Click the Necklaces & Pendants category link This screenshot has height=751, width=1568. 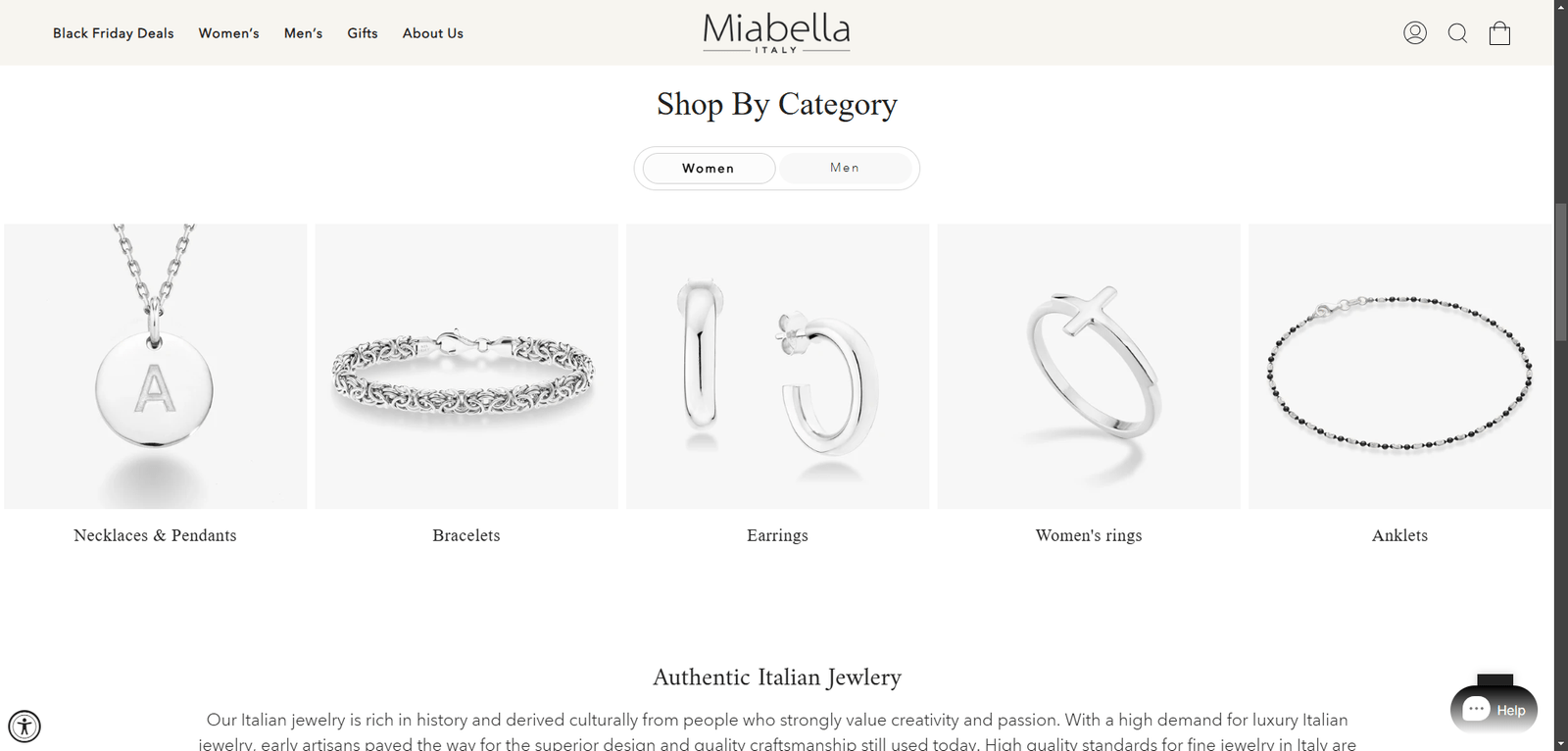(154, 535)
